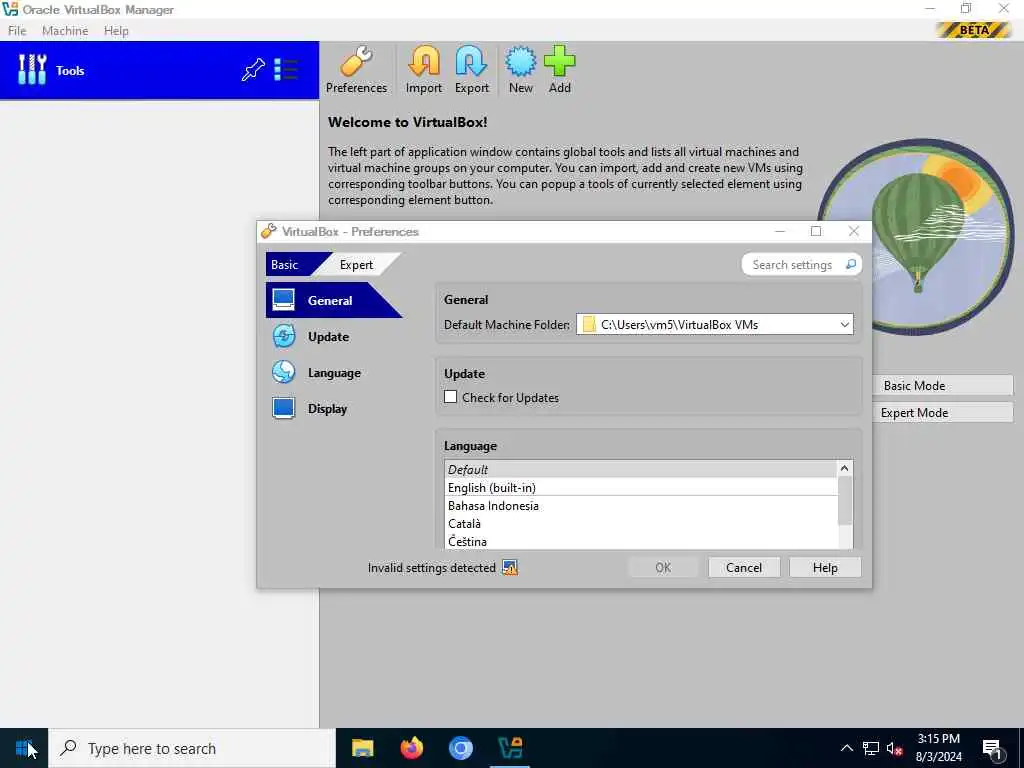
Task: Click the green Add machine icon
Action: pos(560,71)
